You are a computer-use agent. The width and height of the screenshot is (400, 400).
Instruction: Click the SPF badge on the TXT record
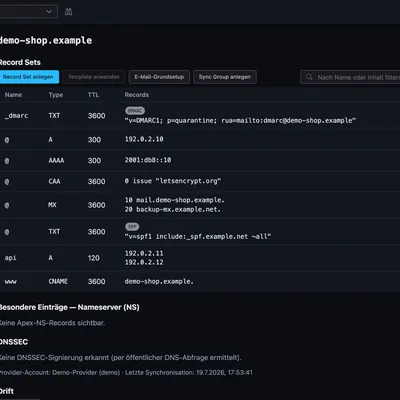click(132, 226)
